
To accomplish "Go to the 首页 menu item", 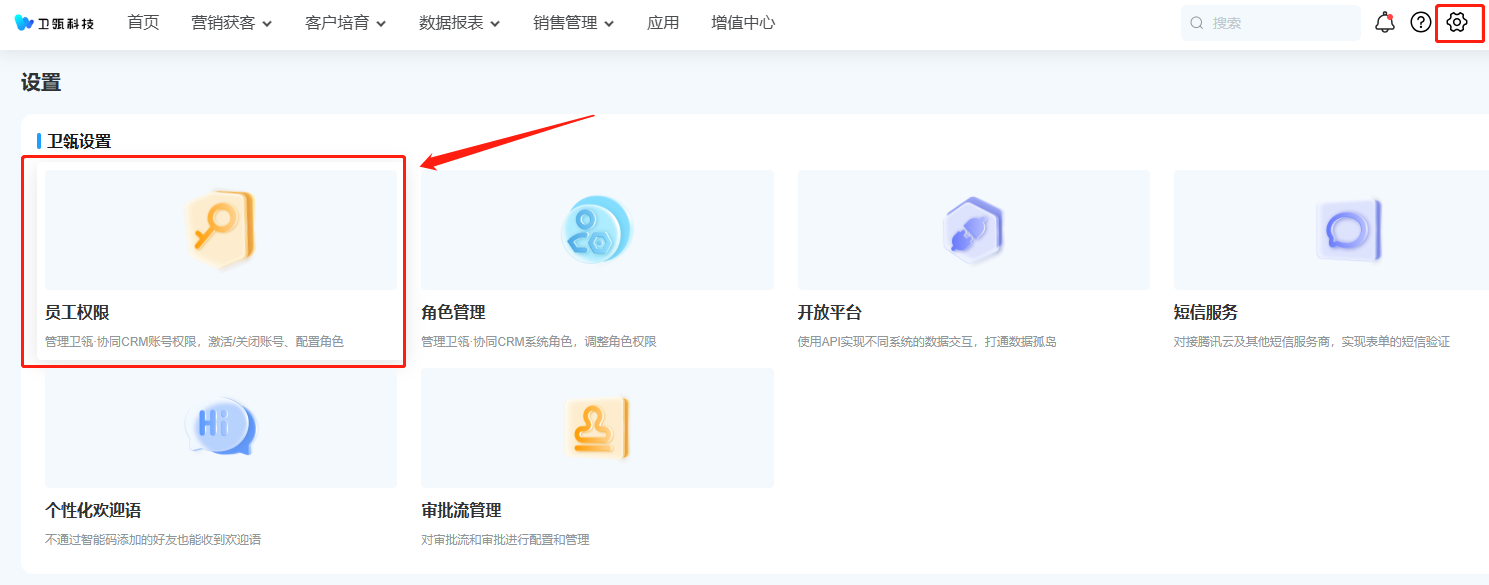I will point(143,23).
